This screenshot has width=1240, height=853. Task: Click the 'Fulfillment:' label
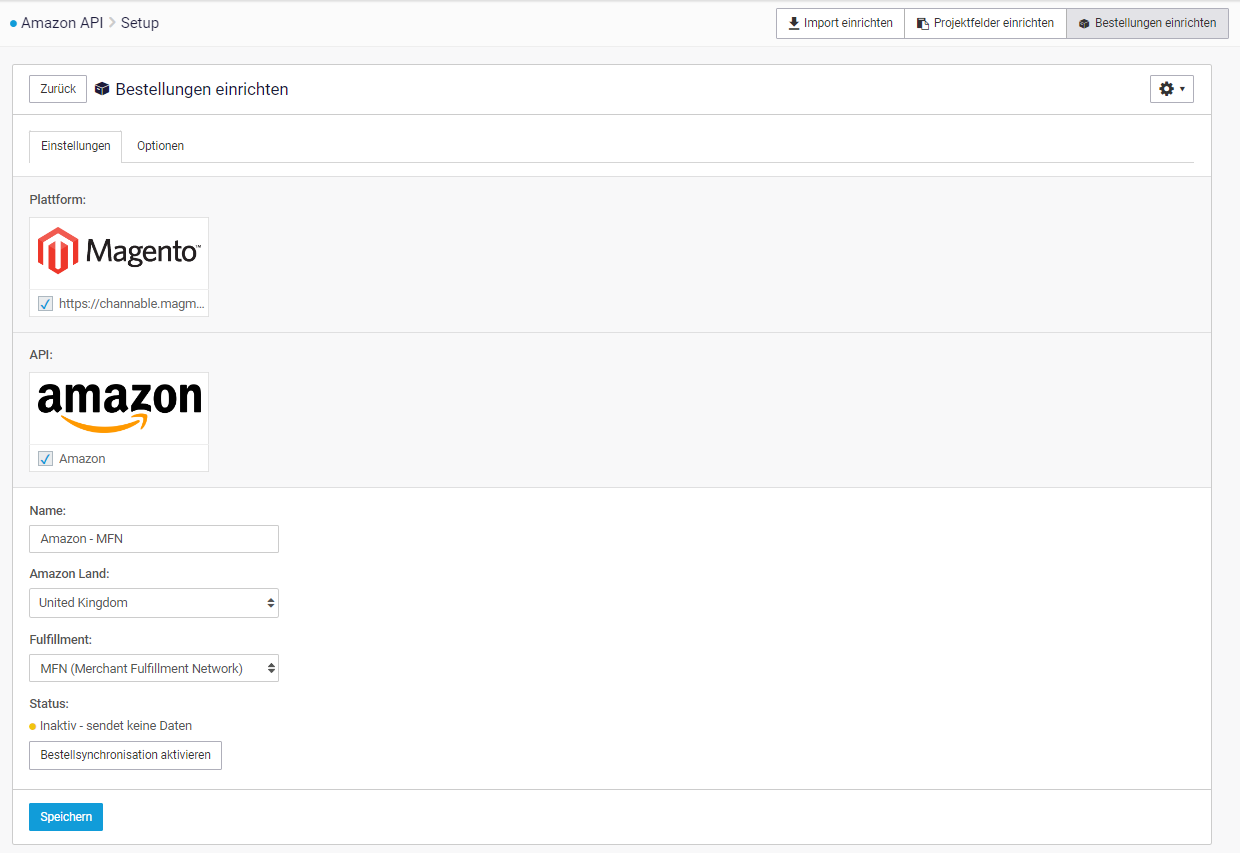61,639
